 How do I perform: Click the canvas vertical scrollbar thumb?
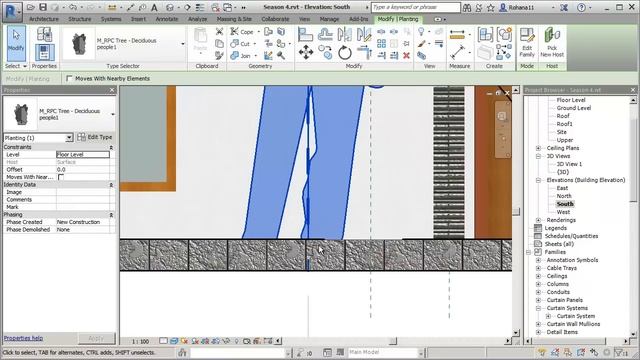tap(516, 211)
